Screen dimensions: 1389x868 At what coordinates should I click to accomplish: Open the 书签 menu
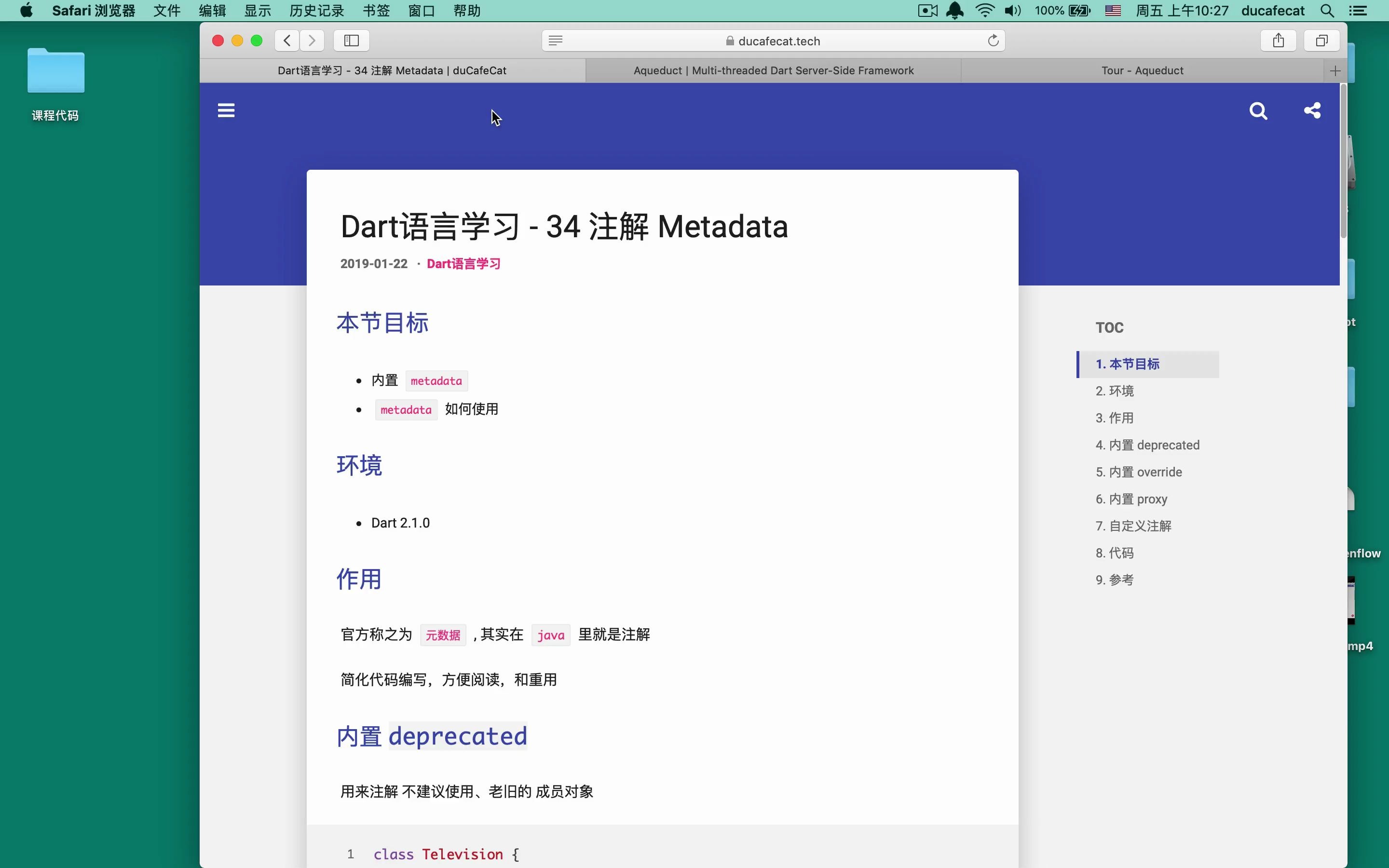[x=377, y=10]
